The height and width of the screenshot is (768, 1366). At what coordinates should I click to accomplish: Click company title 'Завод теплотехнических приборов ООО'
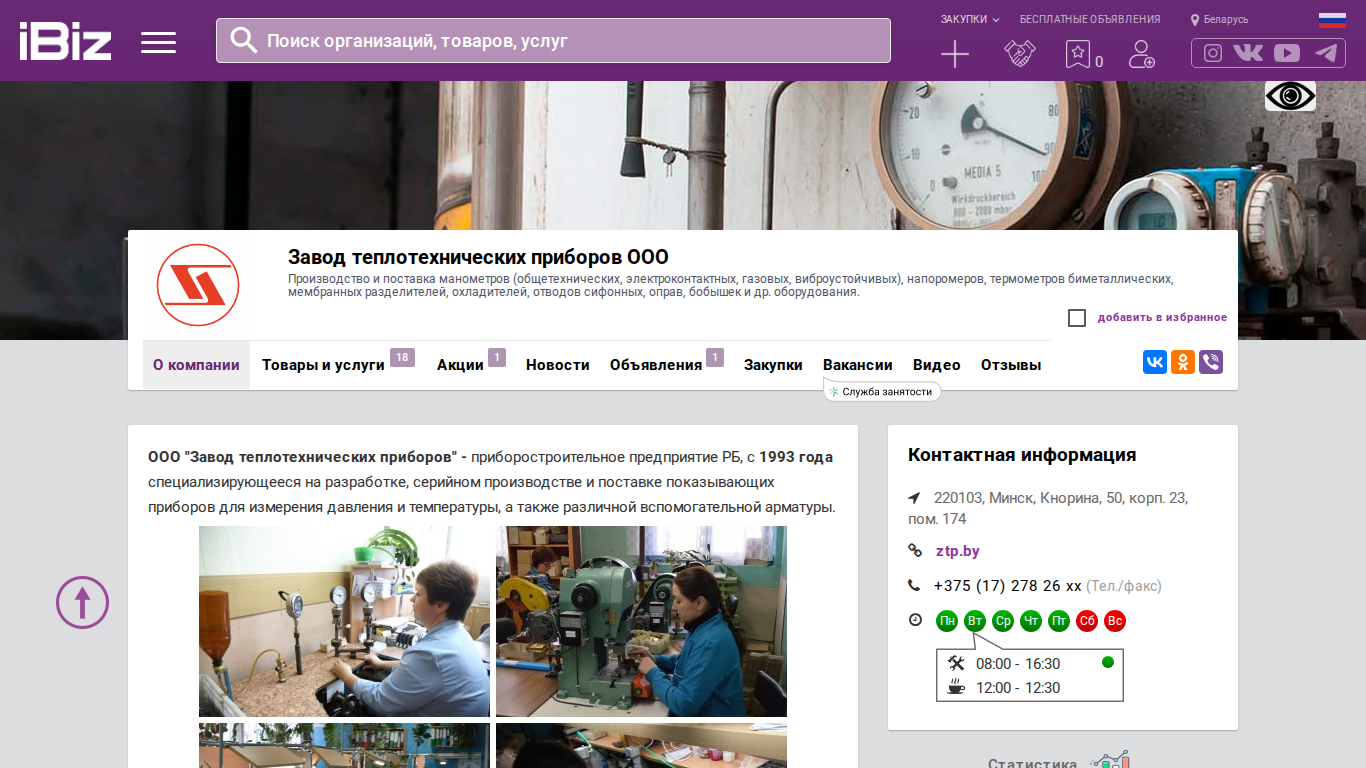point(478,257)
